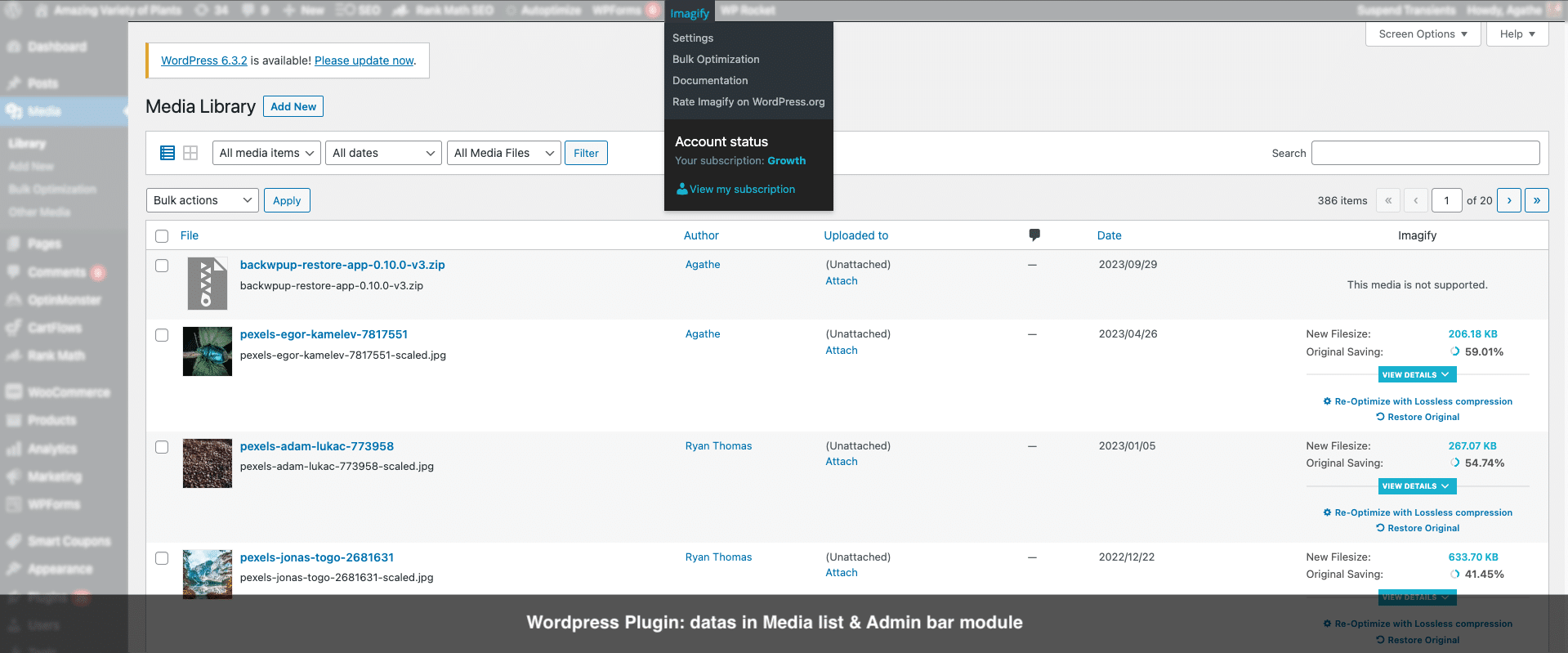The width and height of the screenshot is (1568, 653).
Task: Open Autoptimize admin bar item
Action: (x=543, y=11)
